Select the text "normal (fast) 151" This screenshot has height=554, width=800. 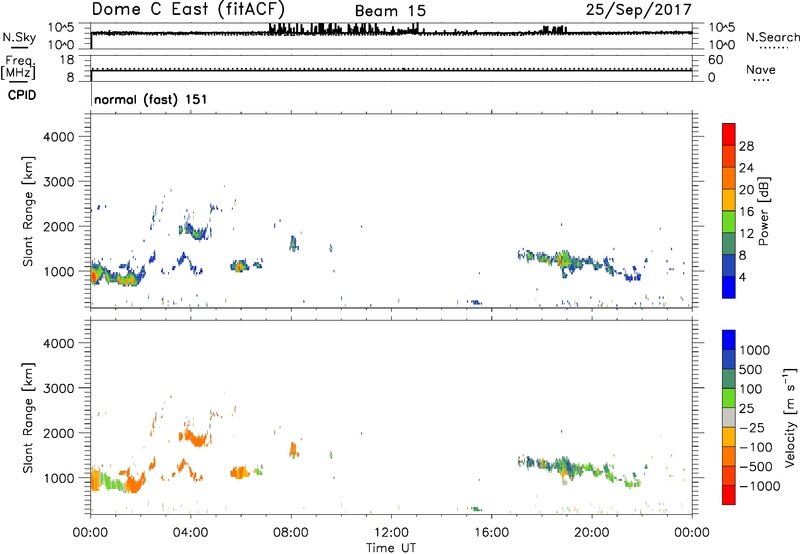pos(151,99)
